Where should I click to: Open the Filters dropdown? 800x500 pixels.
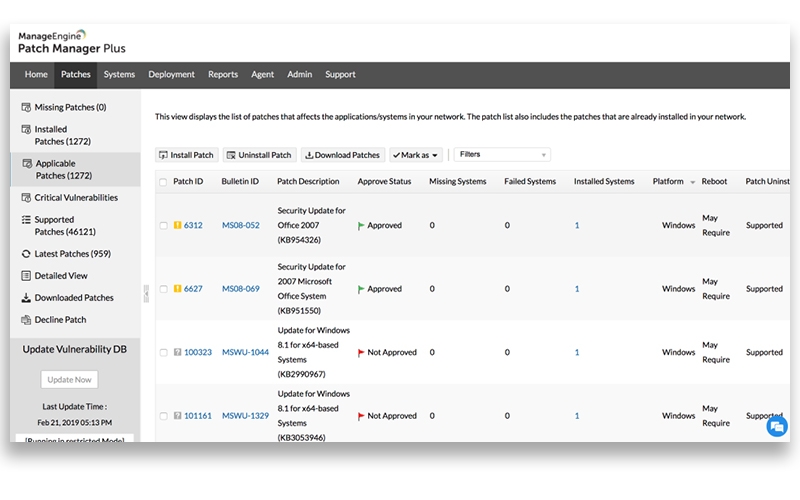pyautogui.click(x=502, y=155)
